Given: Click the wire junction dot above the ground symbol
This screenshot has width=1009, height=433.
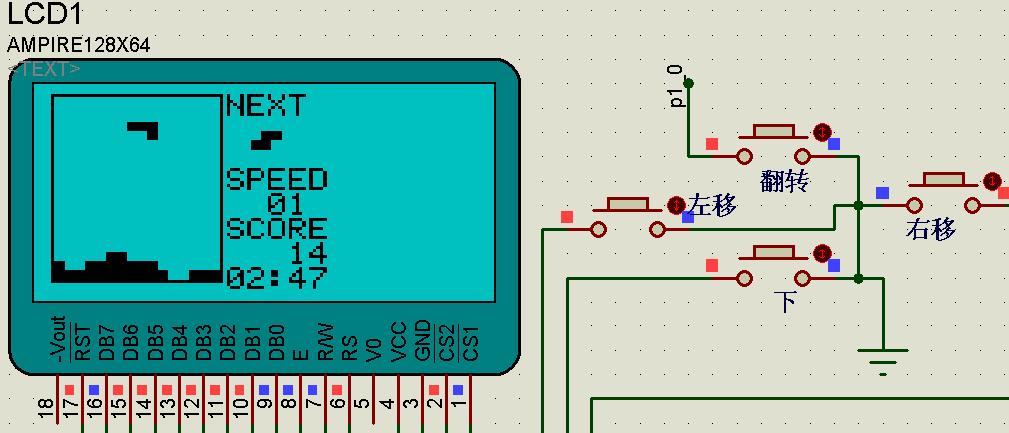Looking at the screenshot, I should click(858, 278).
